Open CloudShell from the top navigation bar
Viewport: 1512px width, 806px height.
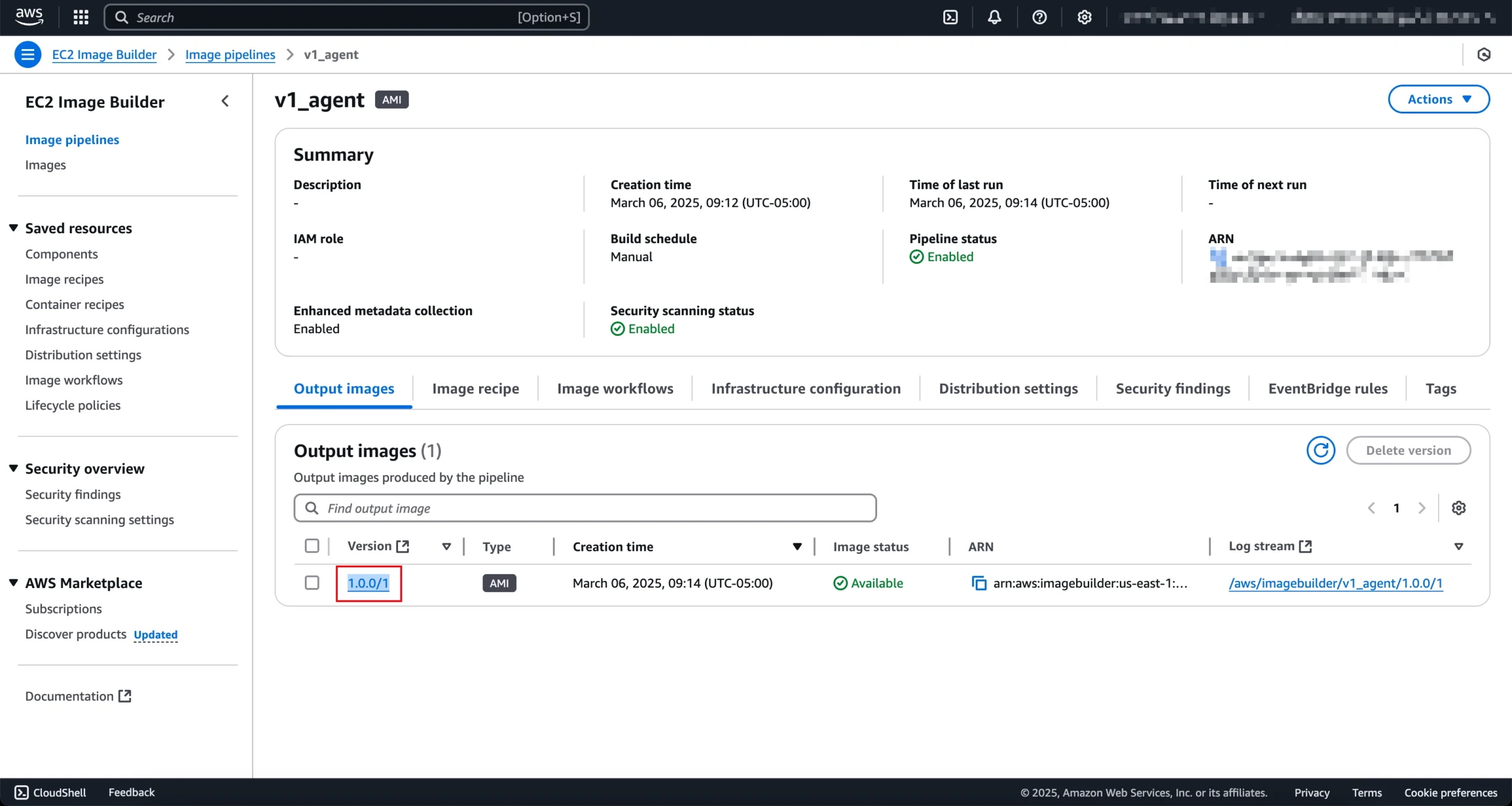[x=950, y=17]
